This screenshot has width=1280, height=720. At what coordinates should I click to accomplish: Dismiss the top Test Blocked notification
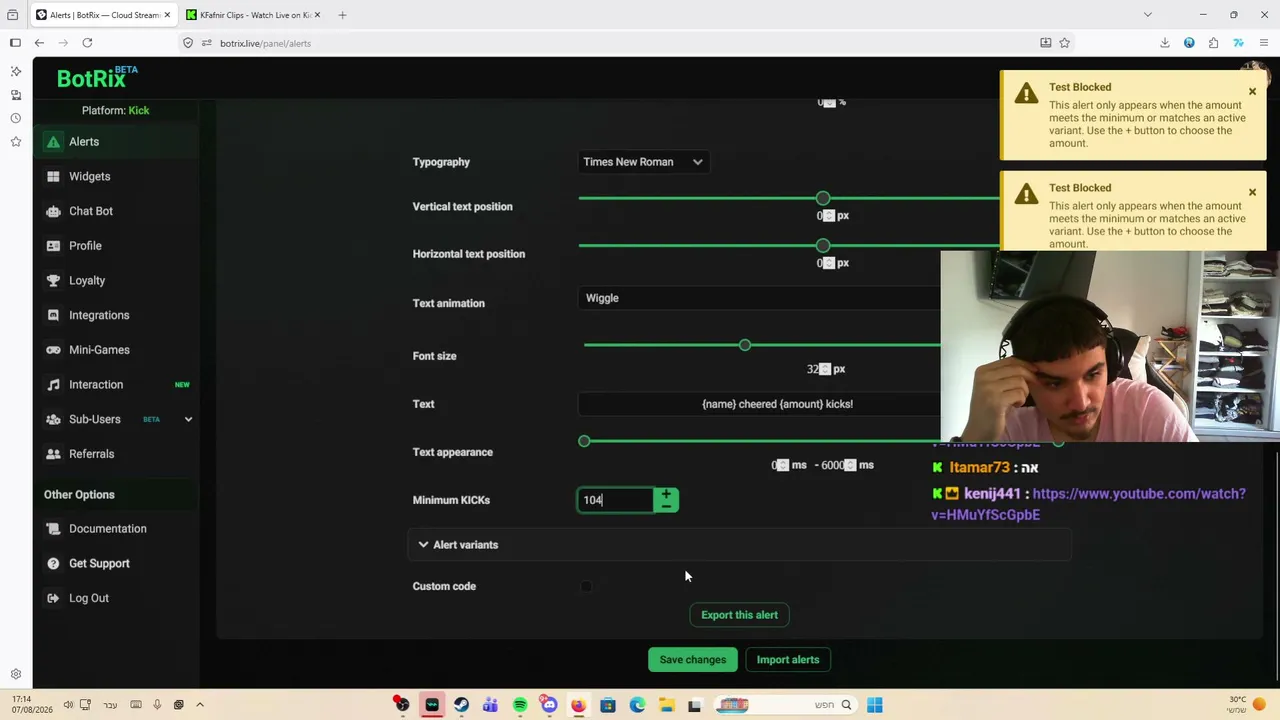(x=1252, y=92)
